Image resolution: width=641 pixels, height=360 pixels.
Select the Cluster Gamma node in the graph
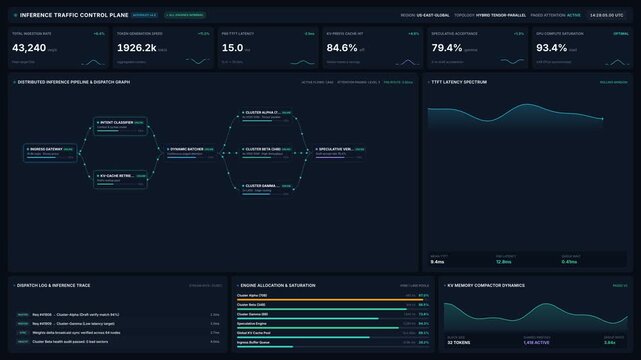tap(267, 189)
